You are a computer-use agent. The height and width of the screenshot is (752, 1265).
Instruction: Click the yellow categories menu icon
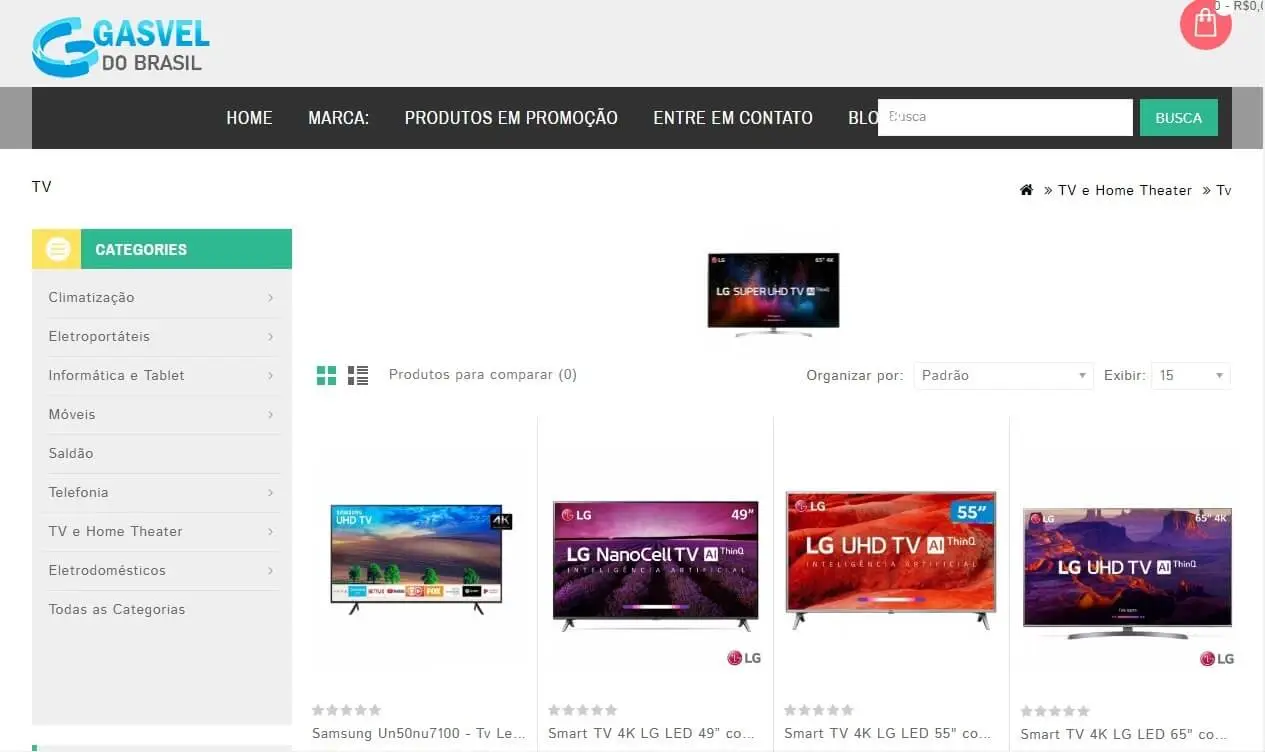(58, 249)
